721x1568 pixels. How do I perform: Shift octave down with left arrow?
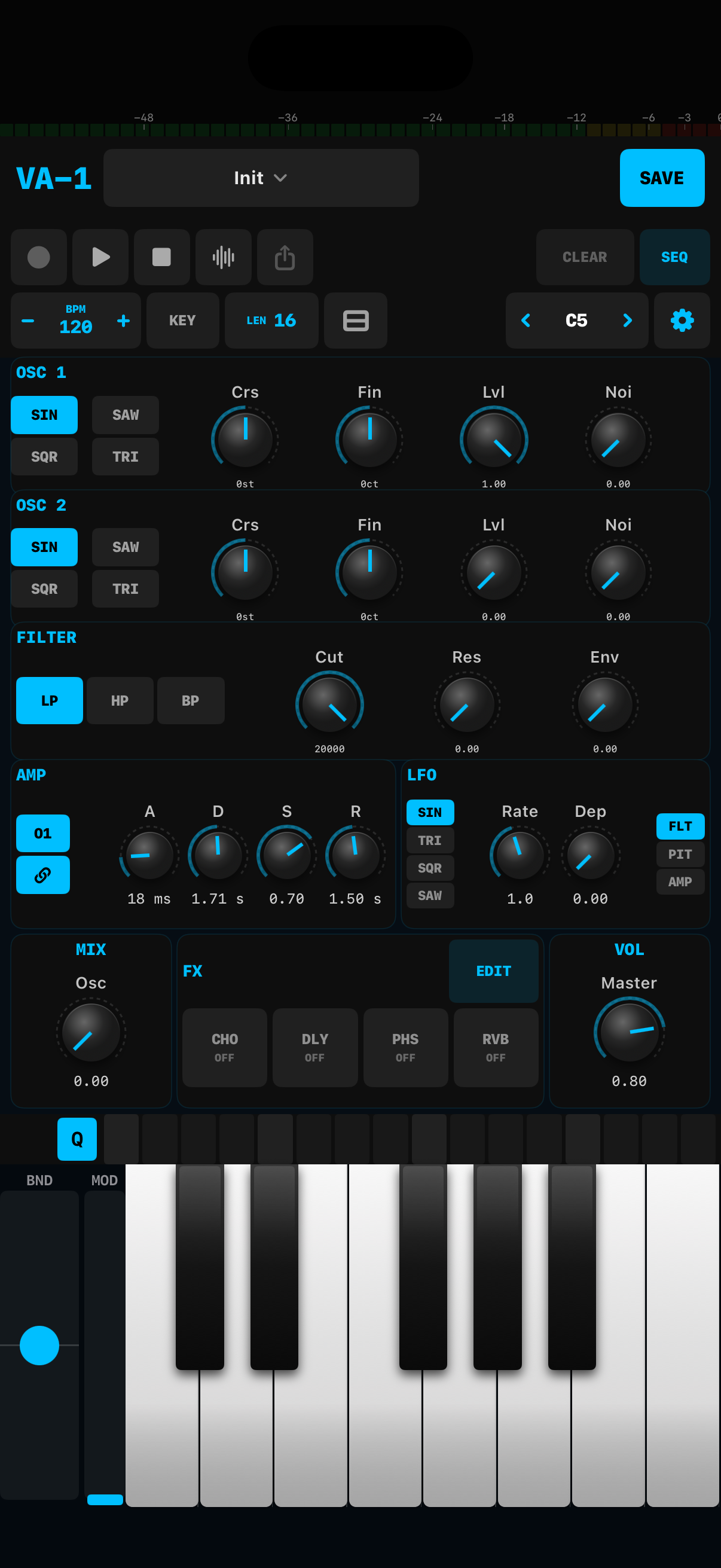click(526, 320)
